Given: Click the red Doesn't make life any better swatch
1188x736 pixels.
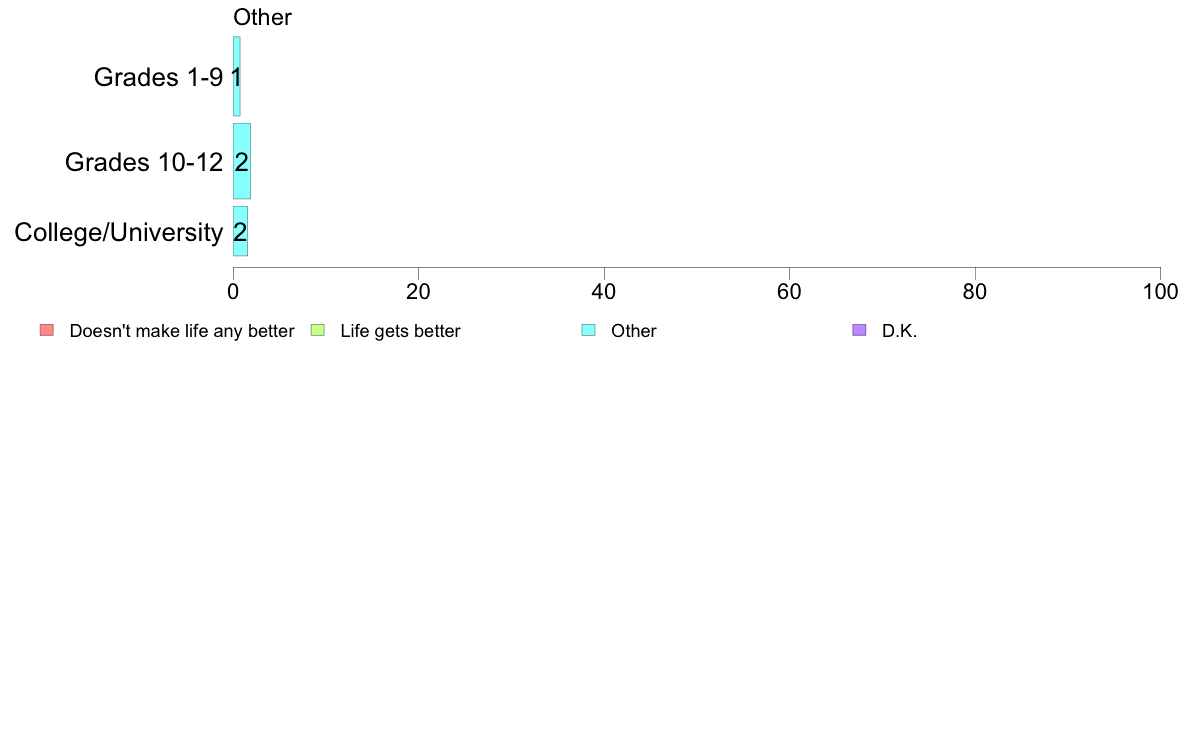Looking at the screenshot, I should pos(47,330).
